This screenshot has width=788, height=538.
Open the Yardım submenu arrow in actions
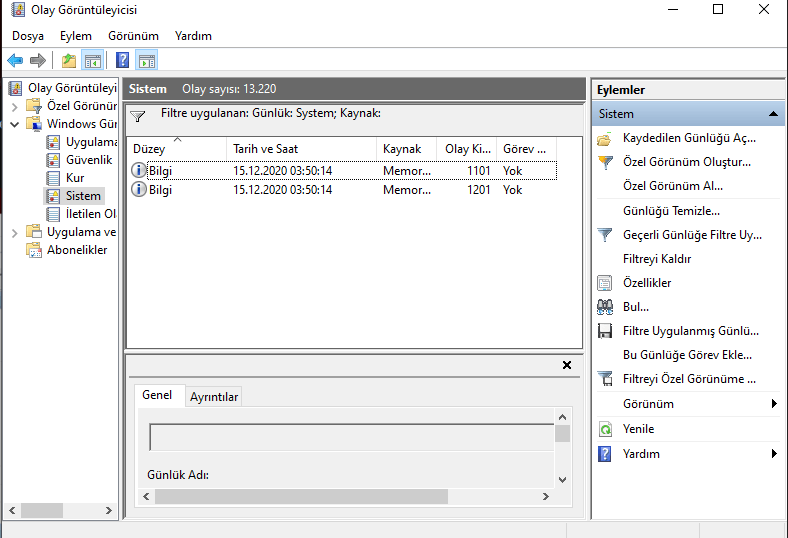[x=774, y=454]
